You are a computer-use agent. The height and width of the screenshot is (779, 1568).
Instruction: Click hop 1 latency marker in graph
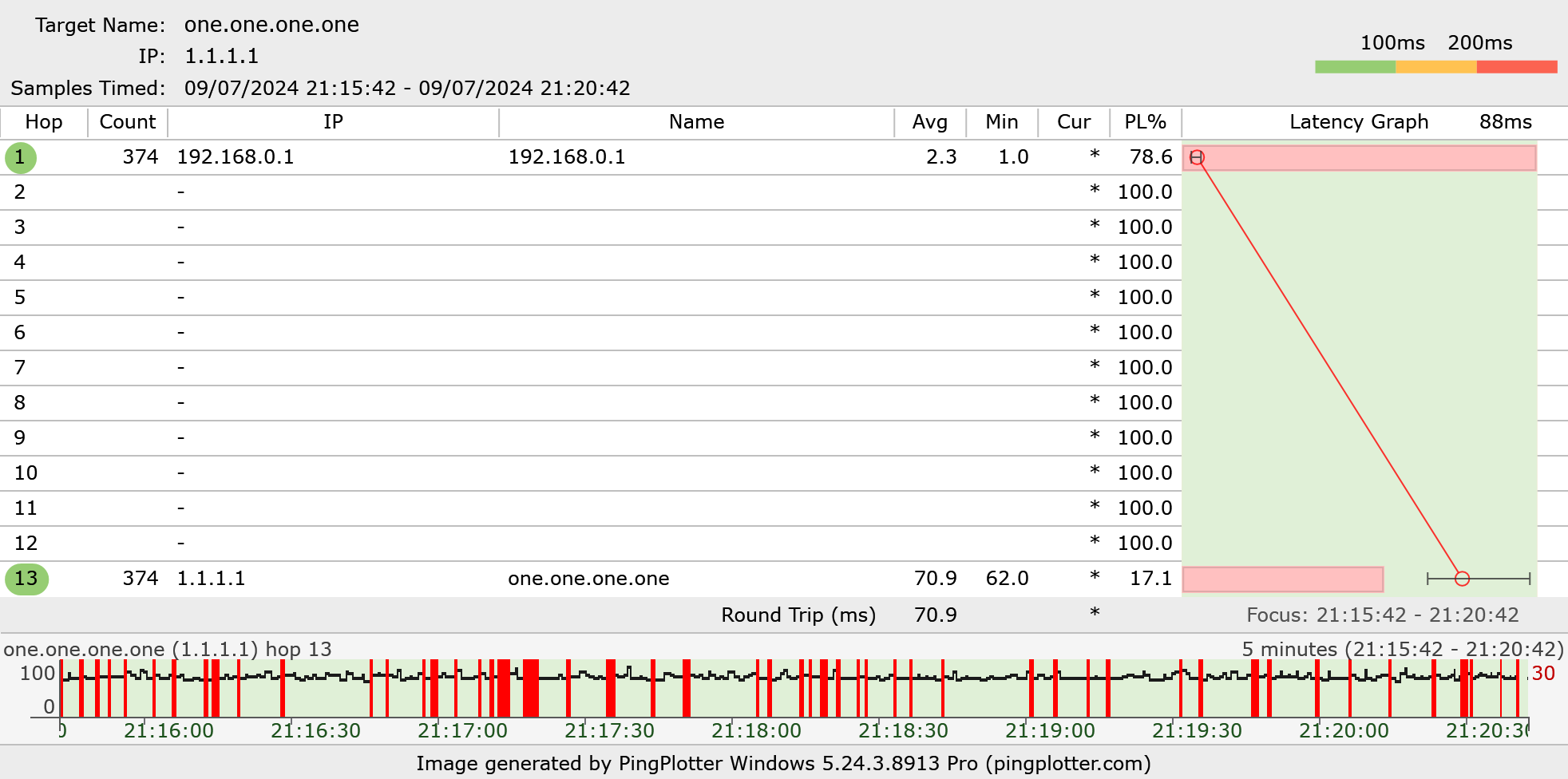1197,157
